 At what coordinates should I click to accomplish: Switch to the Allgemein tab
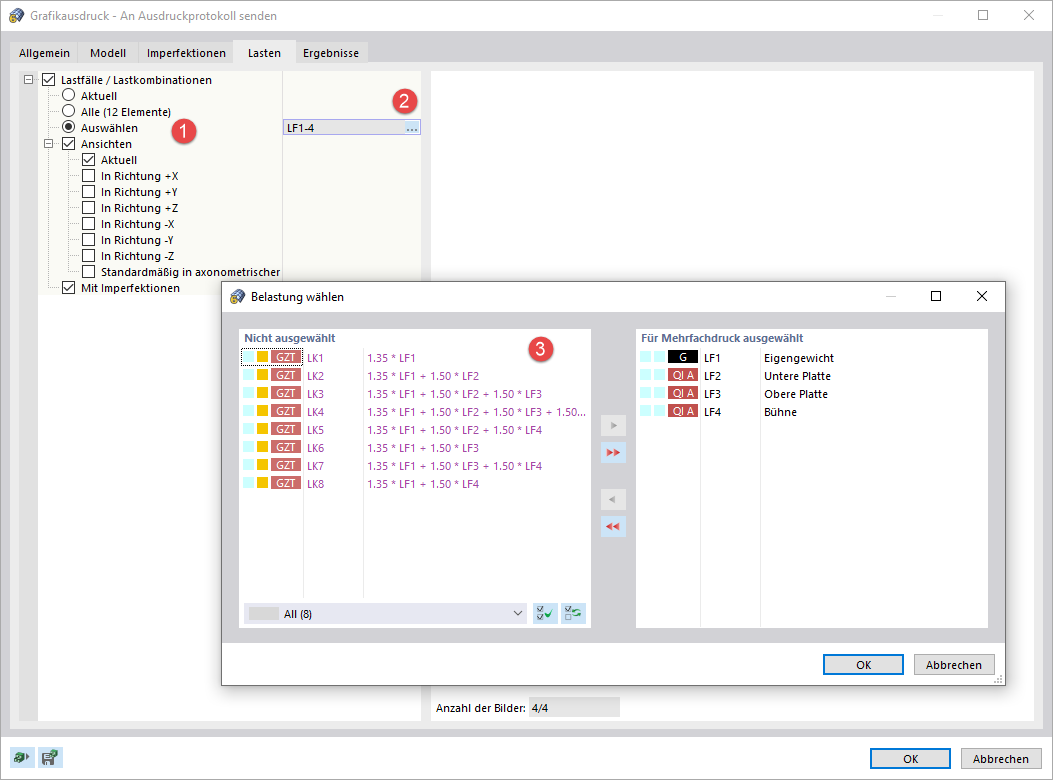(x=44, y=52)
